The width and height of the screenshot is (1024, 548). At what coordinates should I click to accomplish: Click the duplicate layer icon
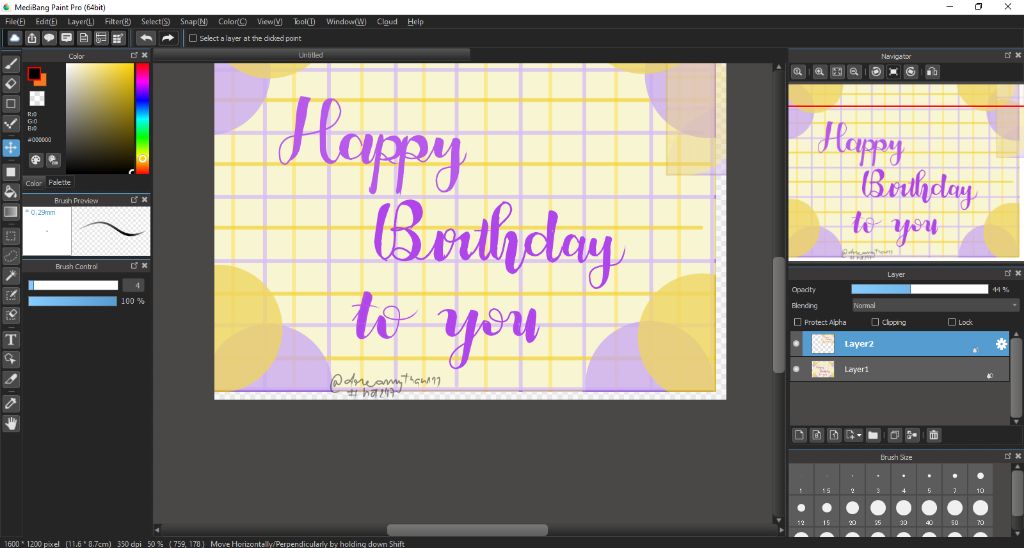pos(895,435)
